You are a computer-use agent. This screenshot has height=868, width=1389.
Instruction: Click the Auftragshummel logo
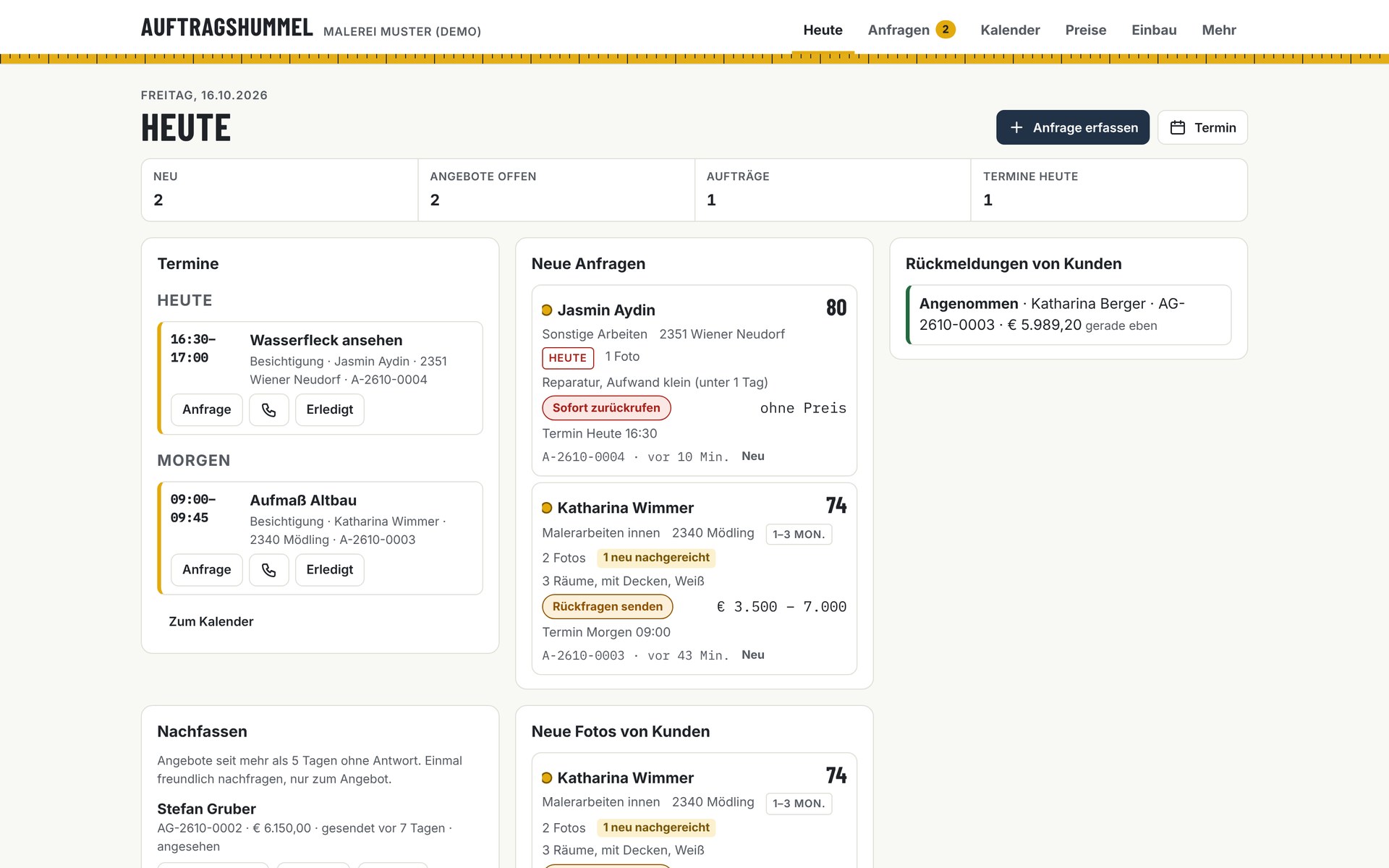tap(226, 27)
